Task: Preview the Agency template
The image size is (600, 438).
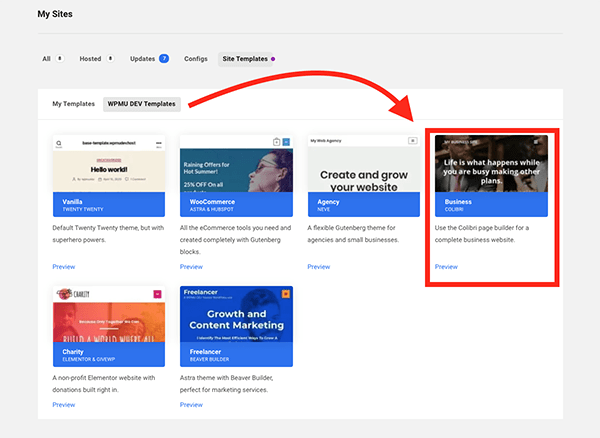Action: coord(319,267)
